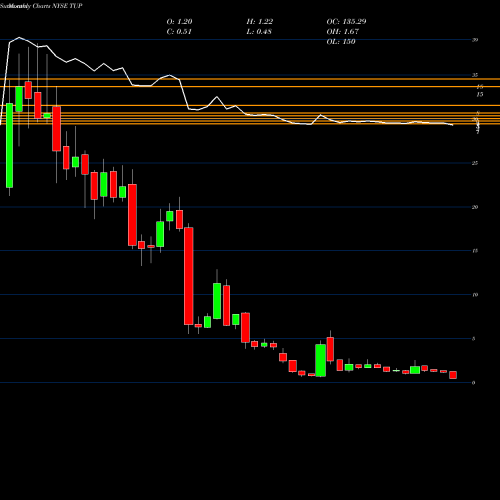Click the price axis label 0

(x=474, y=383)
